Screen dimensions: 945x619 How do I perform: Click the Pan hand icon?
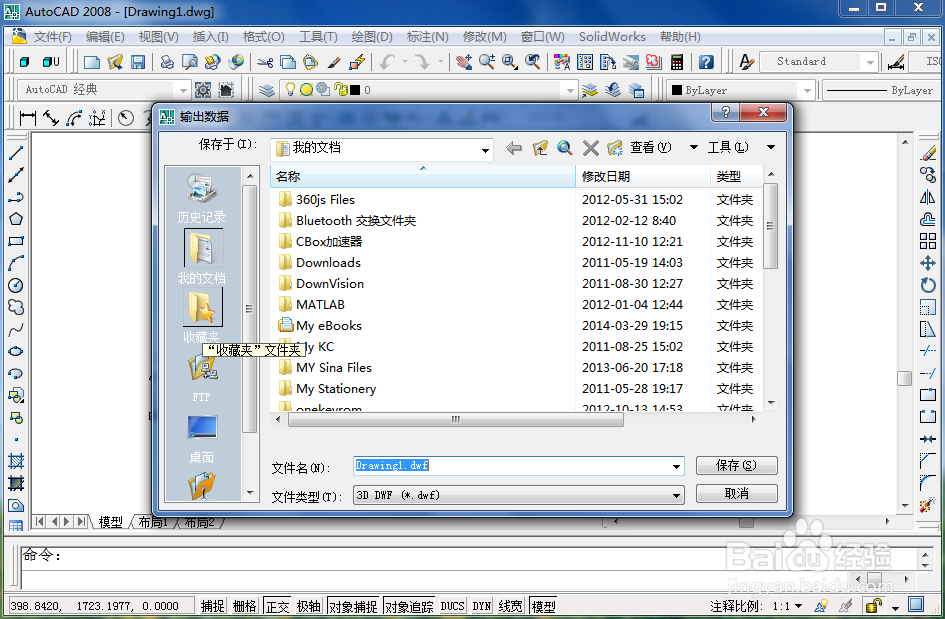(463, 61)
